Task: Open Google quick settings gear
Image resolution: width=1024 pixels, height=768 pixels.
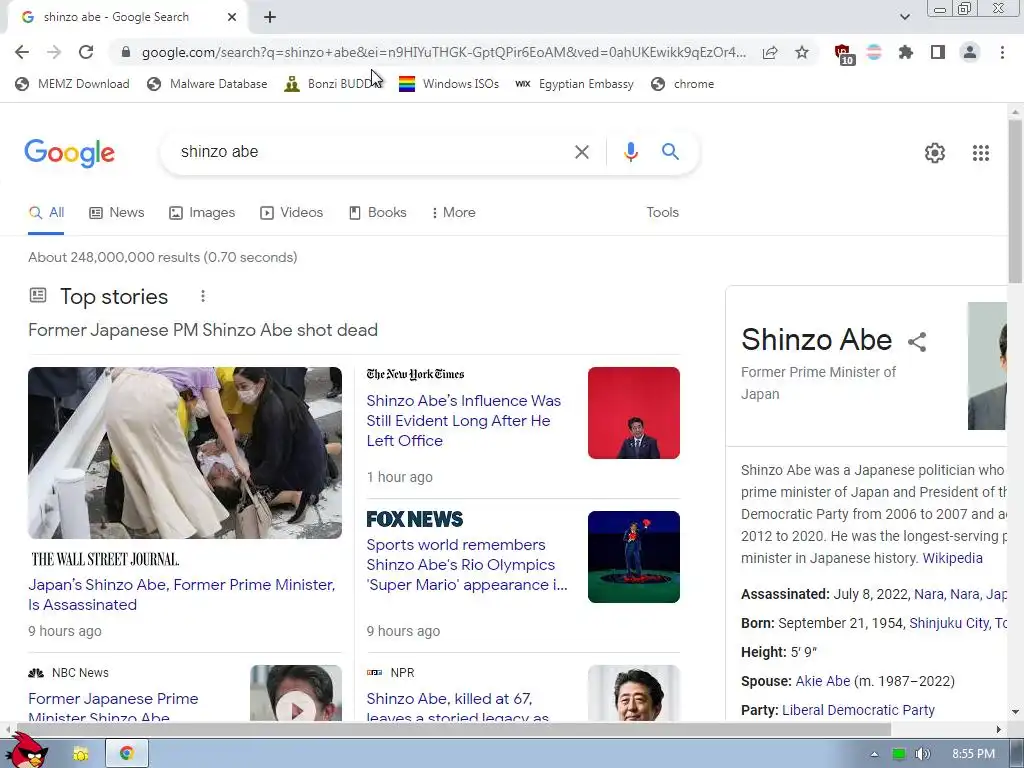Action: point(935,153)
